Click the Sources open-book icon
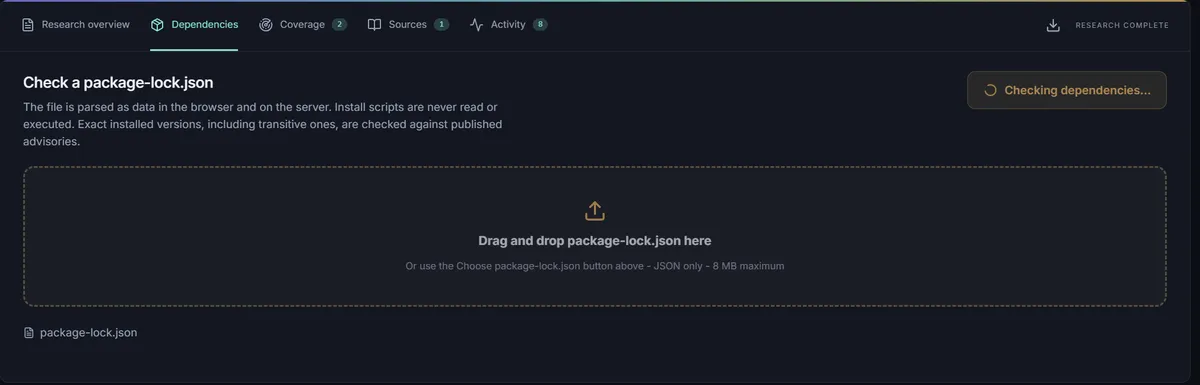1200x385 pixels. click(x=374, y=25)
